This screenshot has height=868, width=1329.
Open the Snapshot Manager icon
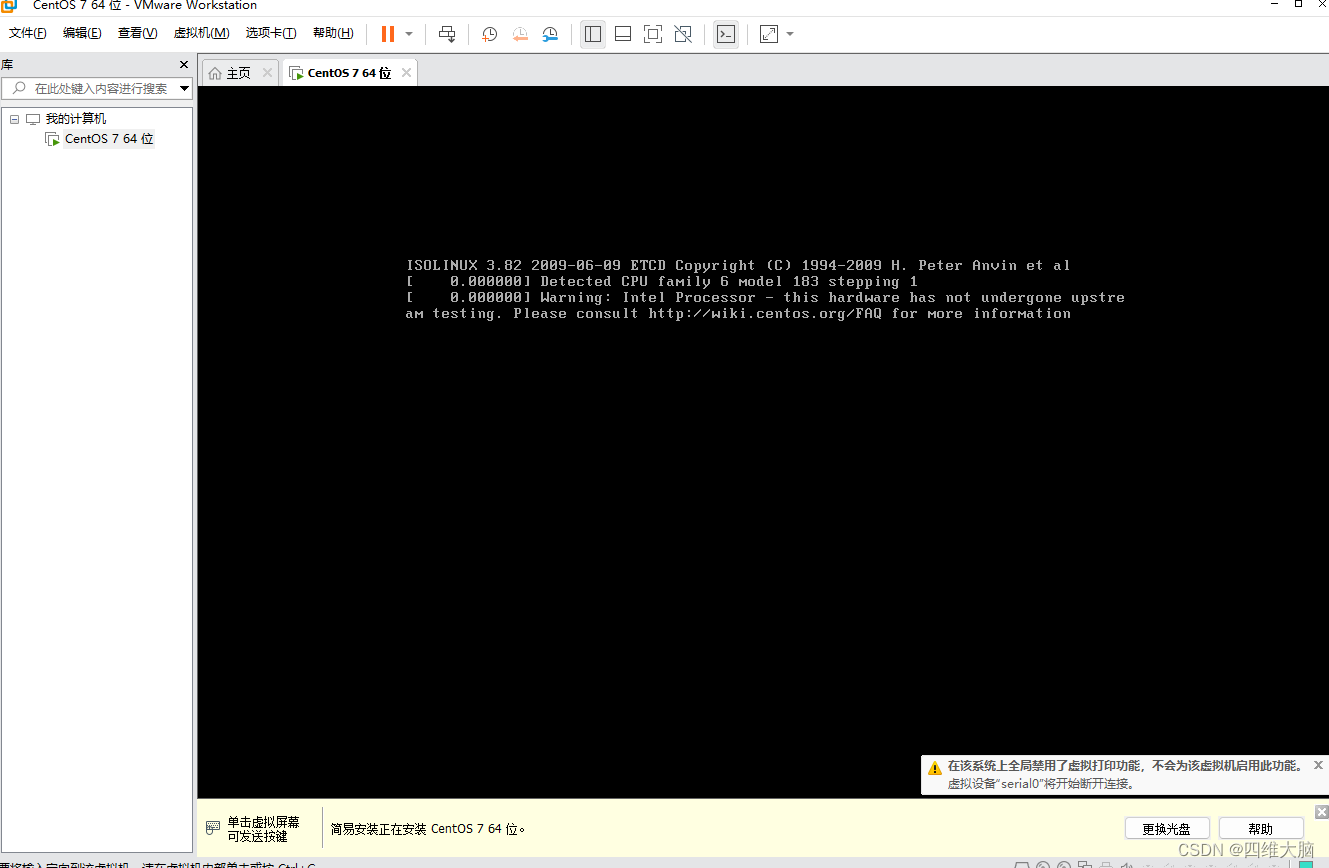[550, 33]
